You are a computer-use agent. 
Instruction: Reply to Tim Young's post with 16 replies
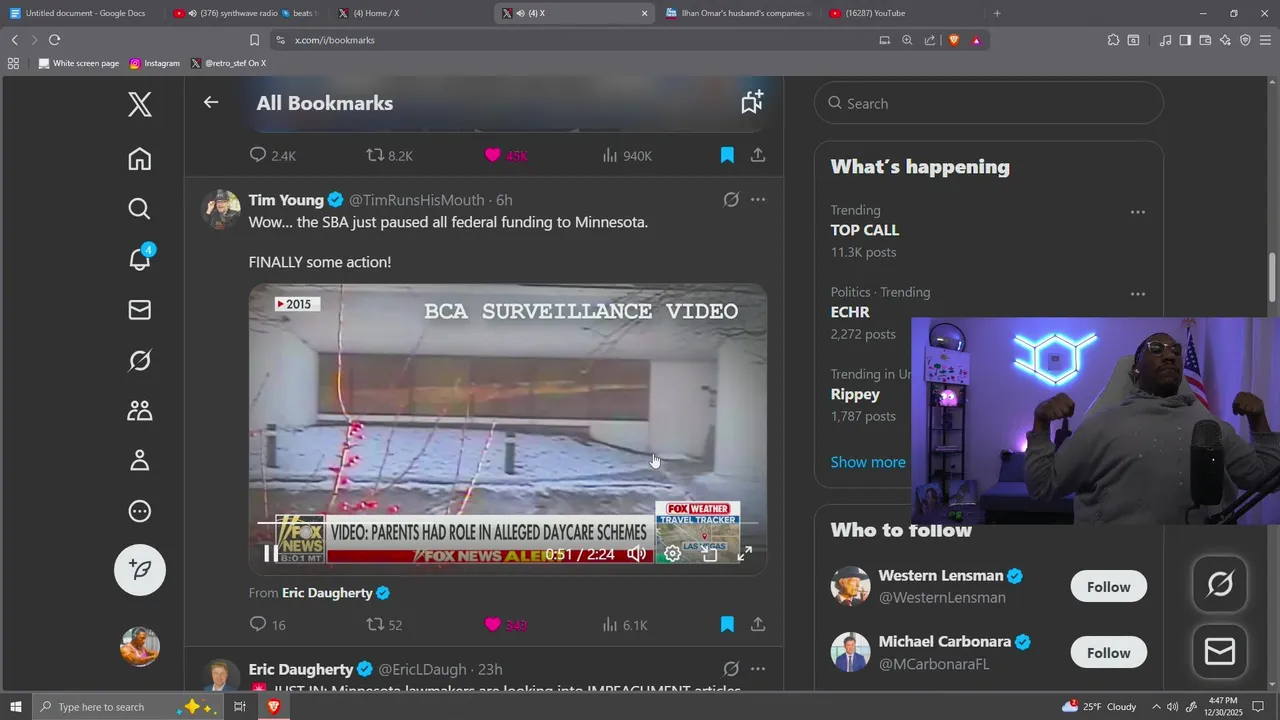click(x=267, y=624)
